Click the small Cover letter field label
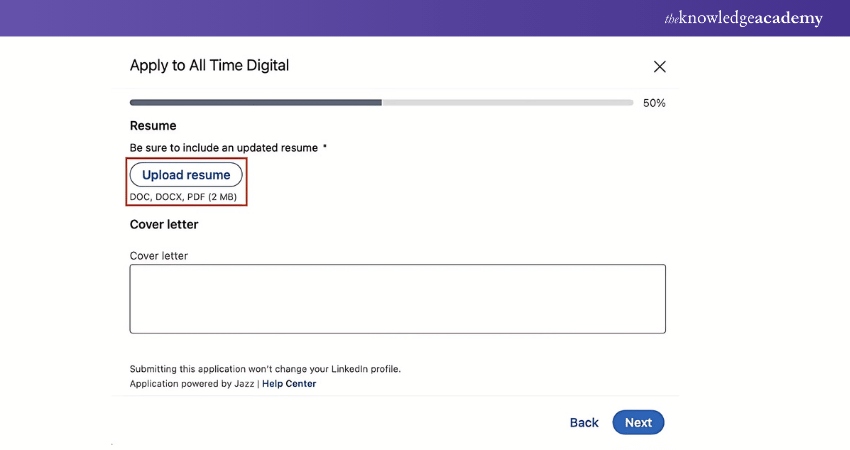The width and height of the screenshot is (850, 450). pos(159,256)
